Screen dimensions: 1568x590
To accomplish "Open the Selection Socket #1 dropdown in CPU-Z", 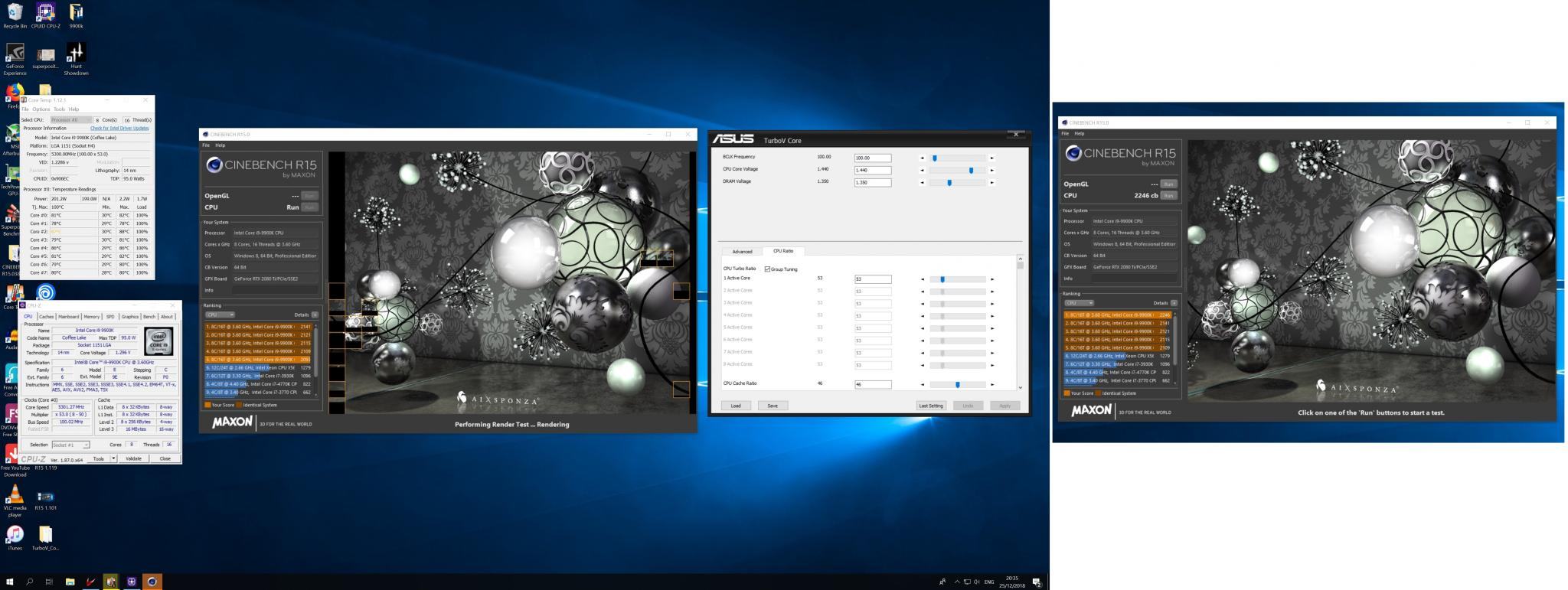I will click(70, 445).
